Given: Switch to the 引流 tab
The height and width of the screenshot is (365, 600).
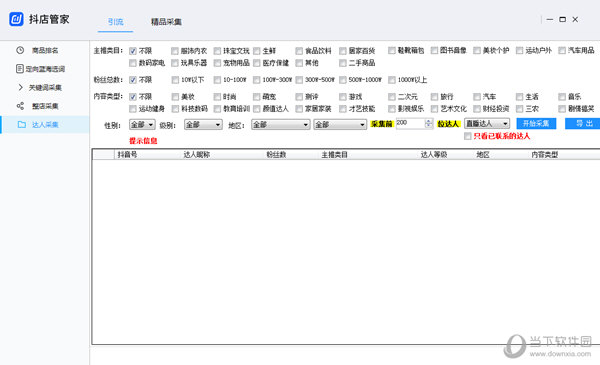Looking at the screenshot, I should (115, 22).
